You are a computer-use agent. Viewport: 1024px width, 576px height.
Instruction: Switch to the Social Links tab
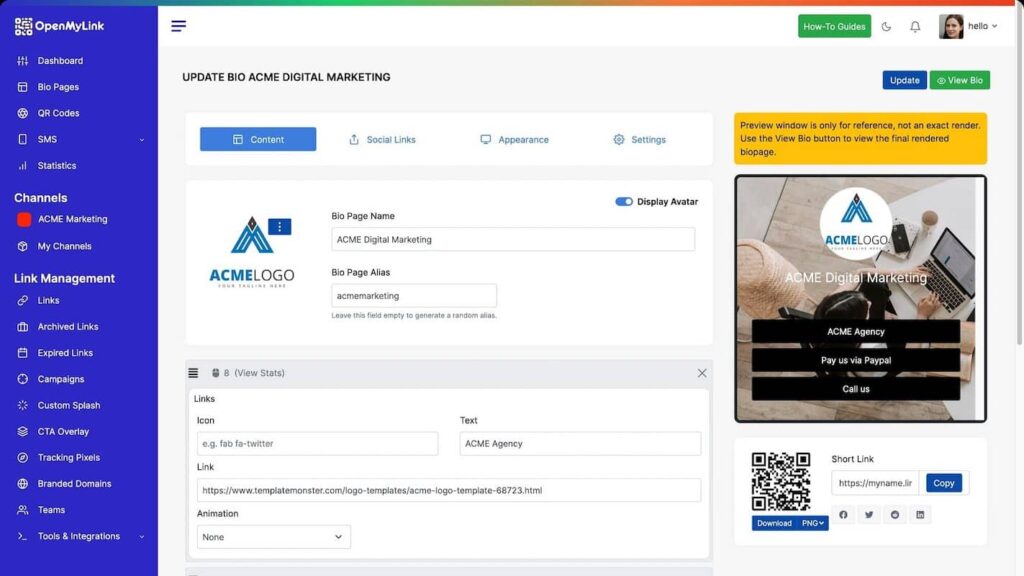(x=381, y=139)
